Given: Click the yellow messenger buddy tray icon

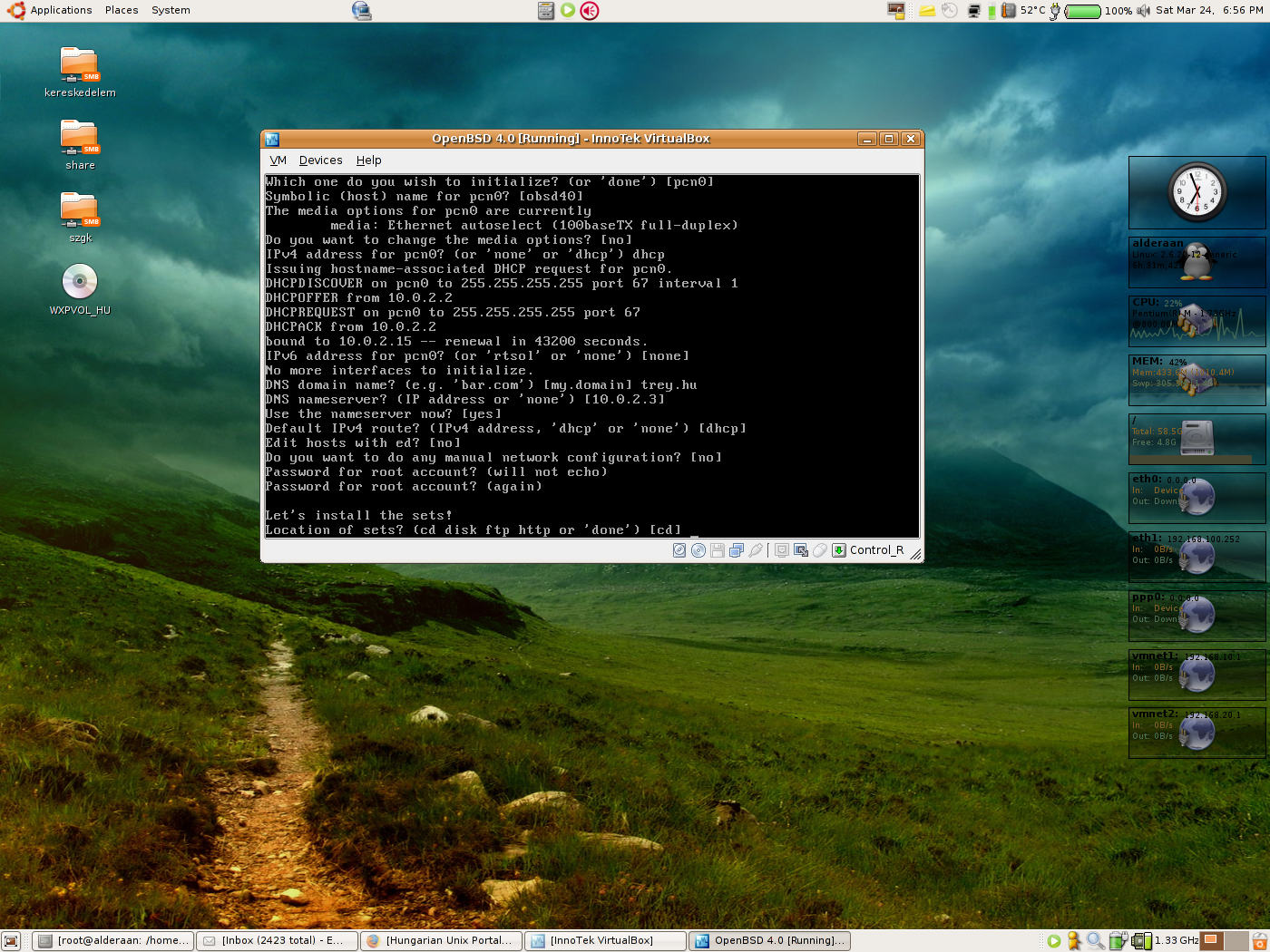Looking at the screenshot, I should click(1074, 941).
